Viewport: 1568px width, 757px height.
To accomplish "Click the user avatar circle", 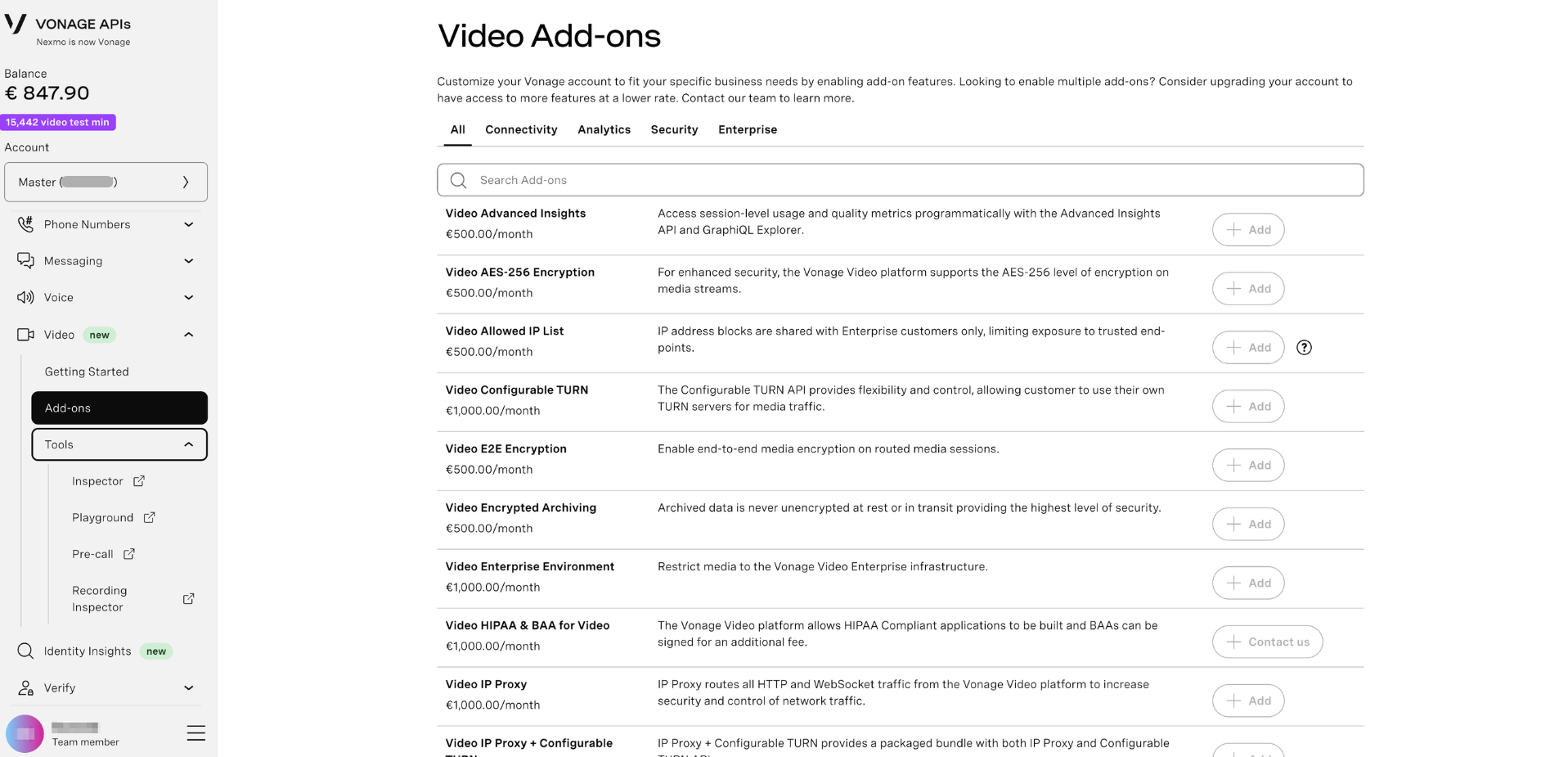I will (25, 733).
